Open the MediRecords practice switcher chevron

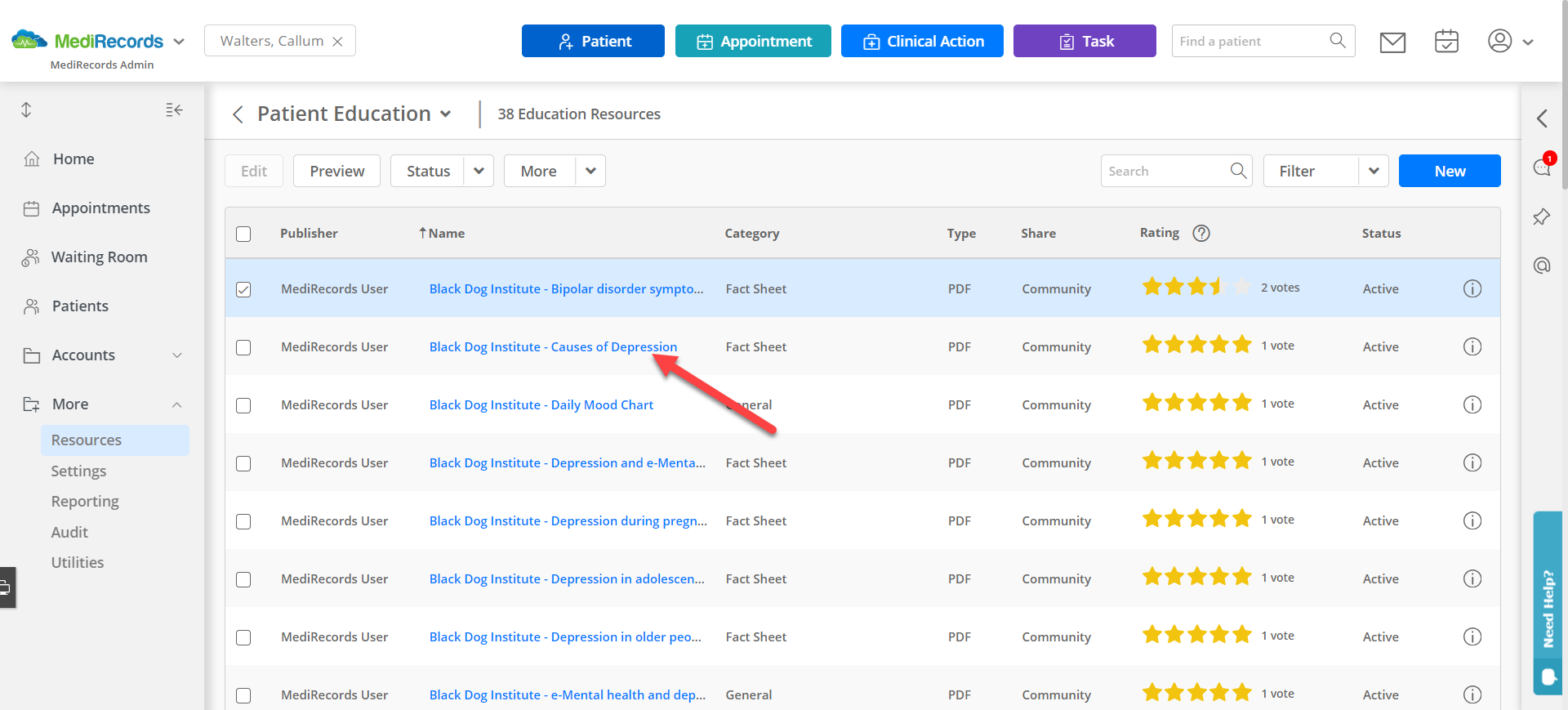coord(179,41)
